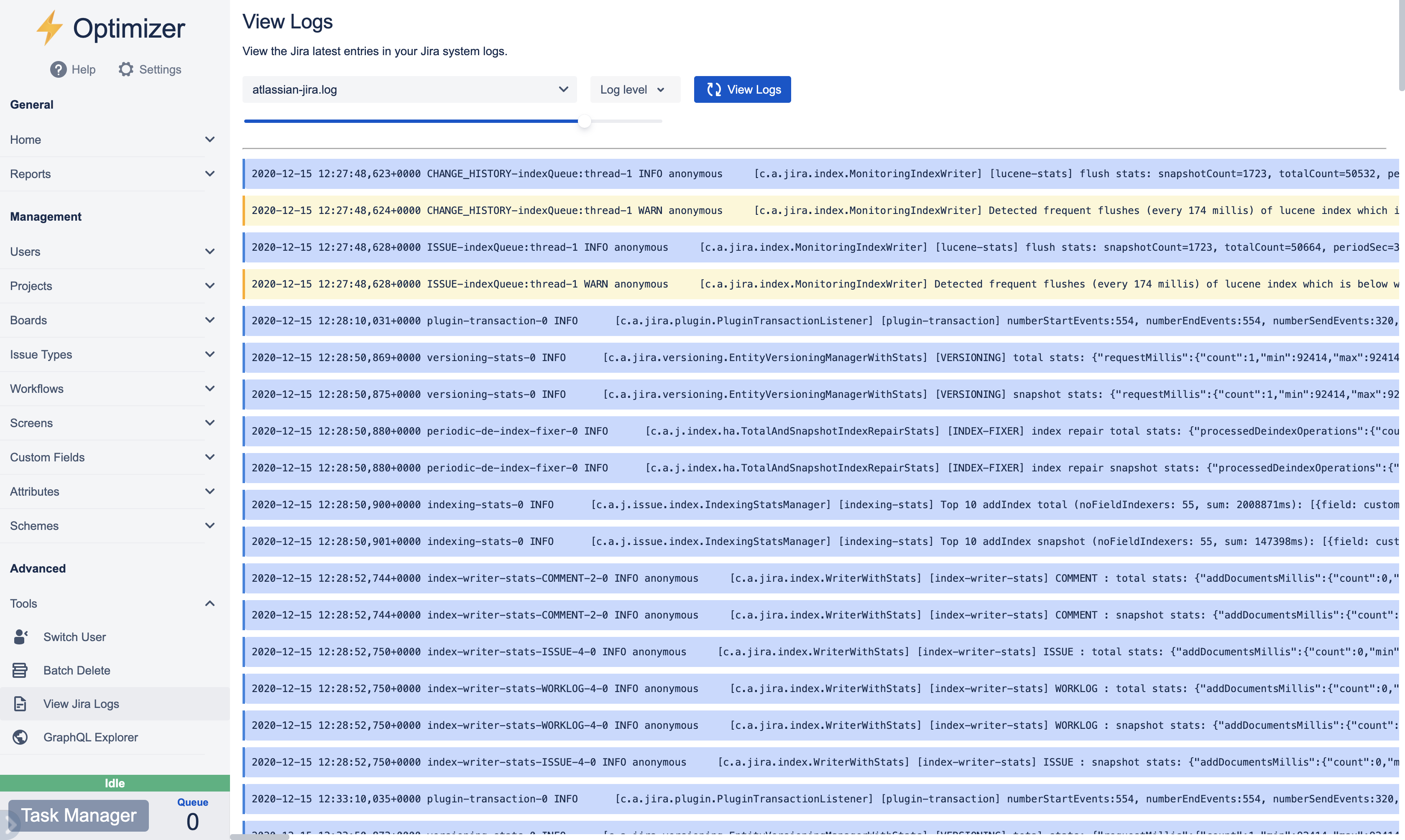Expand the Custom Fields section
This screenshot has width=1405, height=840.
[x=210, y=457]
